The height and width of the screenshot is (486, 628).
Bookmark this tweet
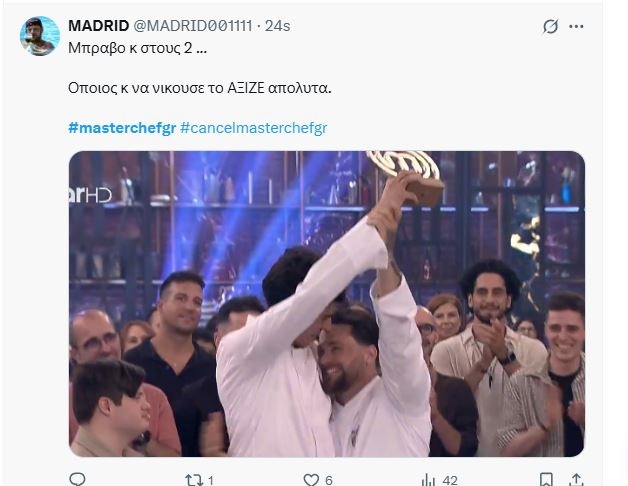(546, 480)
